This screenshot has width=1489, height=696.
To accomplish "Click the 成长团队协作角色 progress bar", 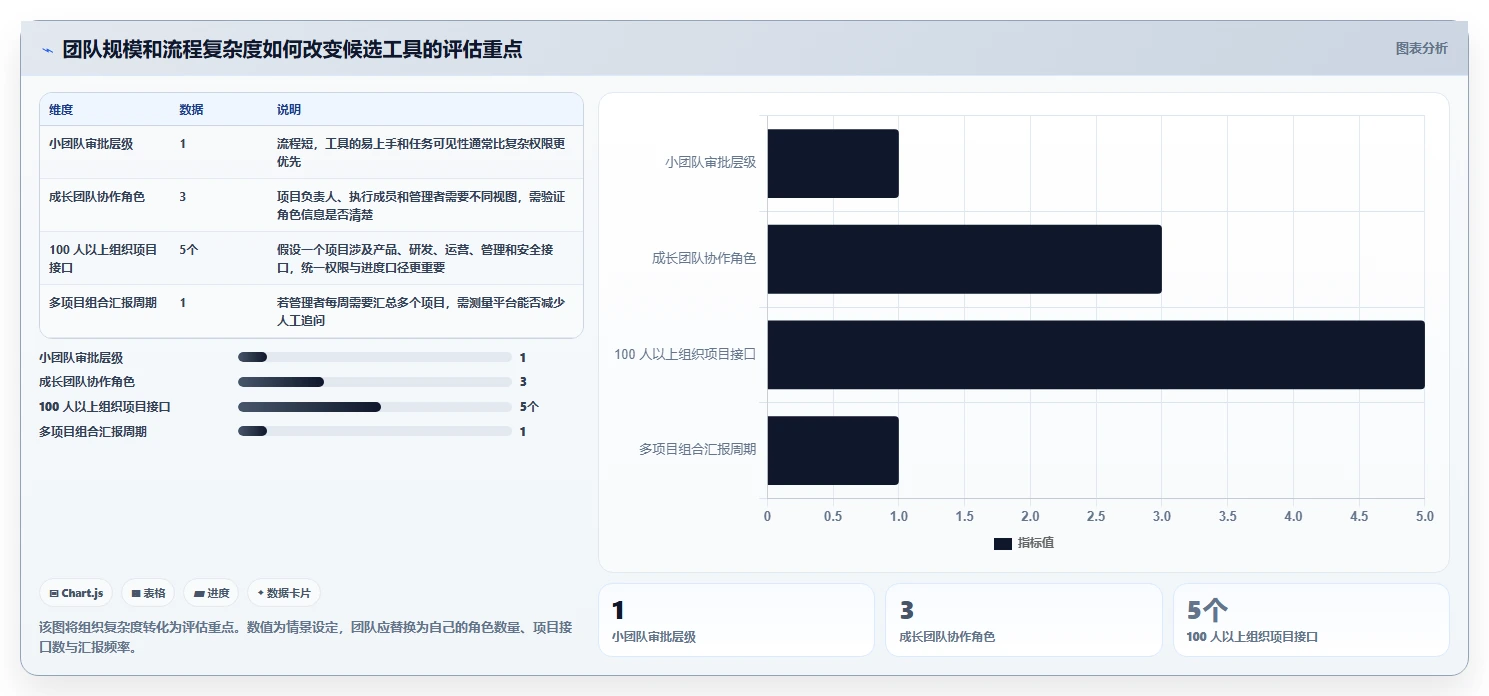I will coord(374,382).
